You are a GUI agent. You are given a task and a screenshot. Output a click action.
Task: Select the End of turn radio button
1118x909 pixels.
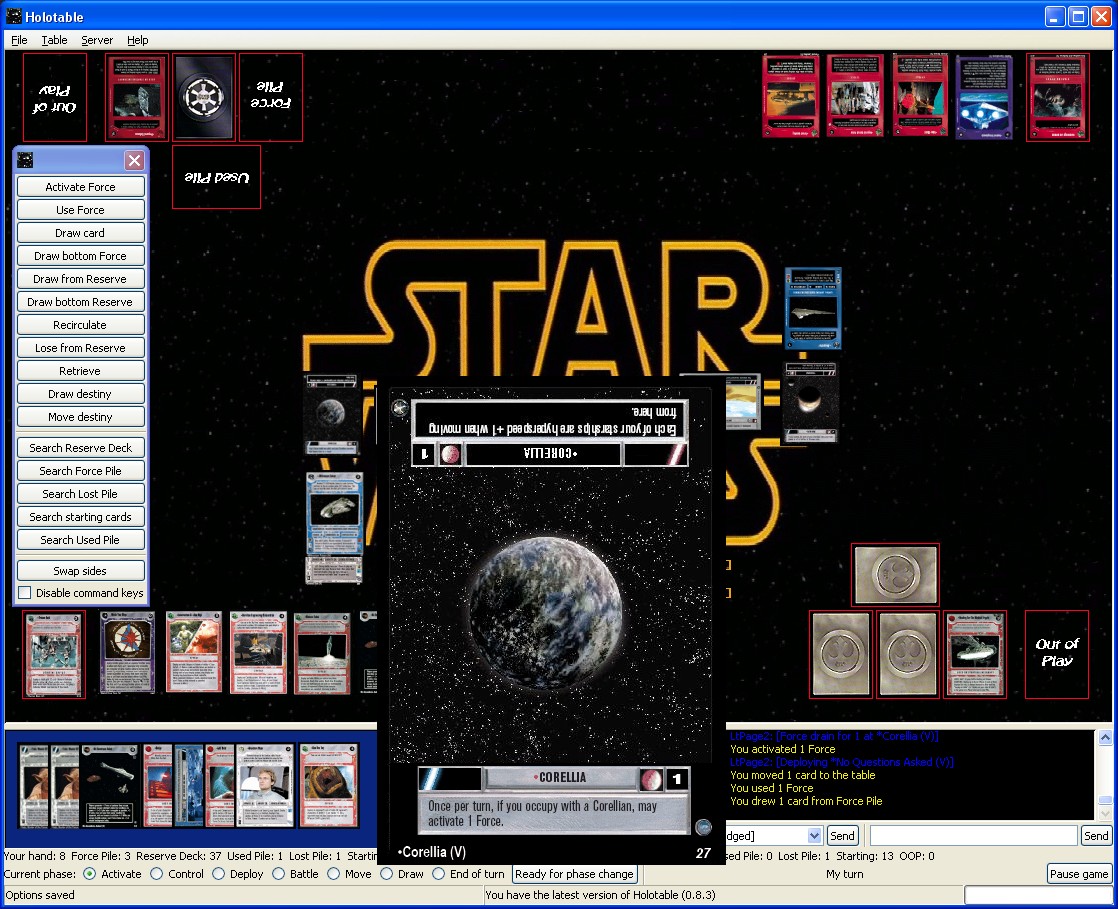(439, 873)
